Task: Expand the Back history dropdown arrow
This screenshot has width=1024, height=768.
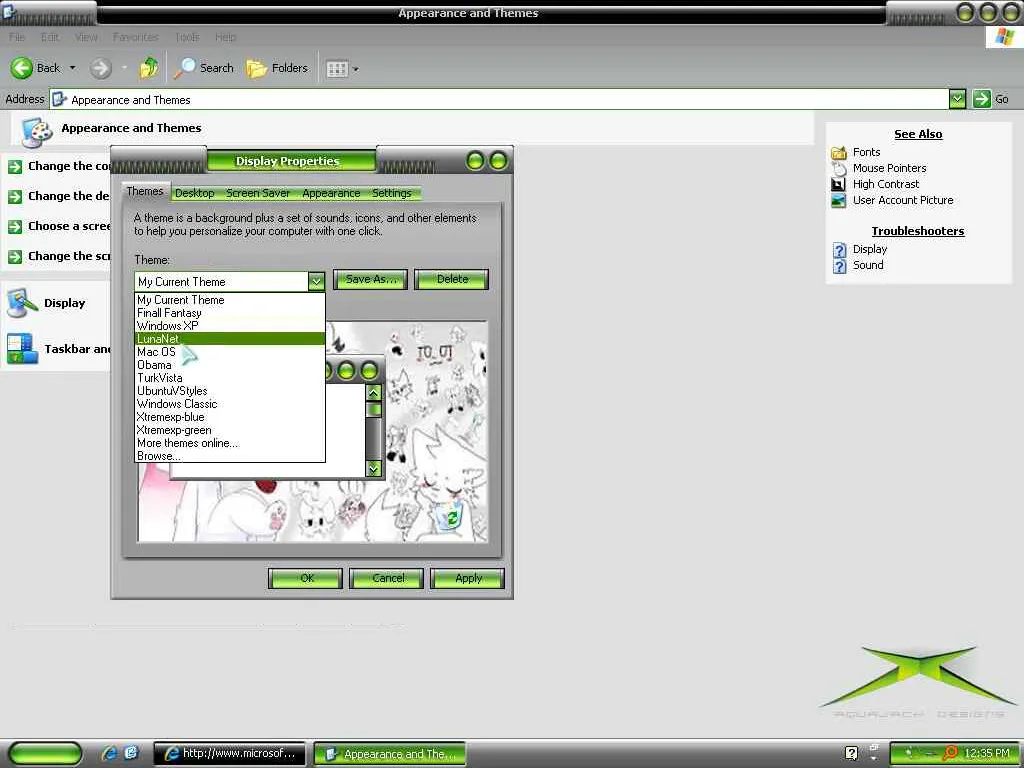Action: 72,68
